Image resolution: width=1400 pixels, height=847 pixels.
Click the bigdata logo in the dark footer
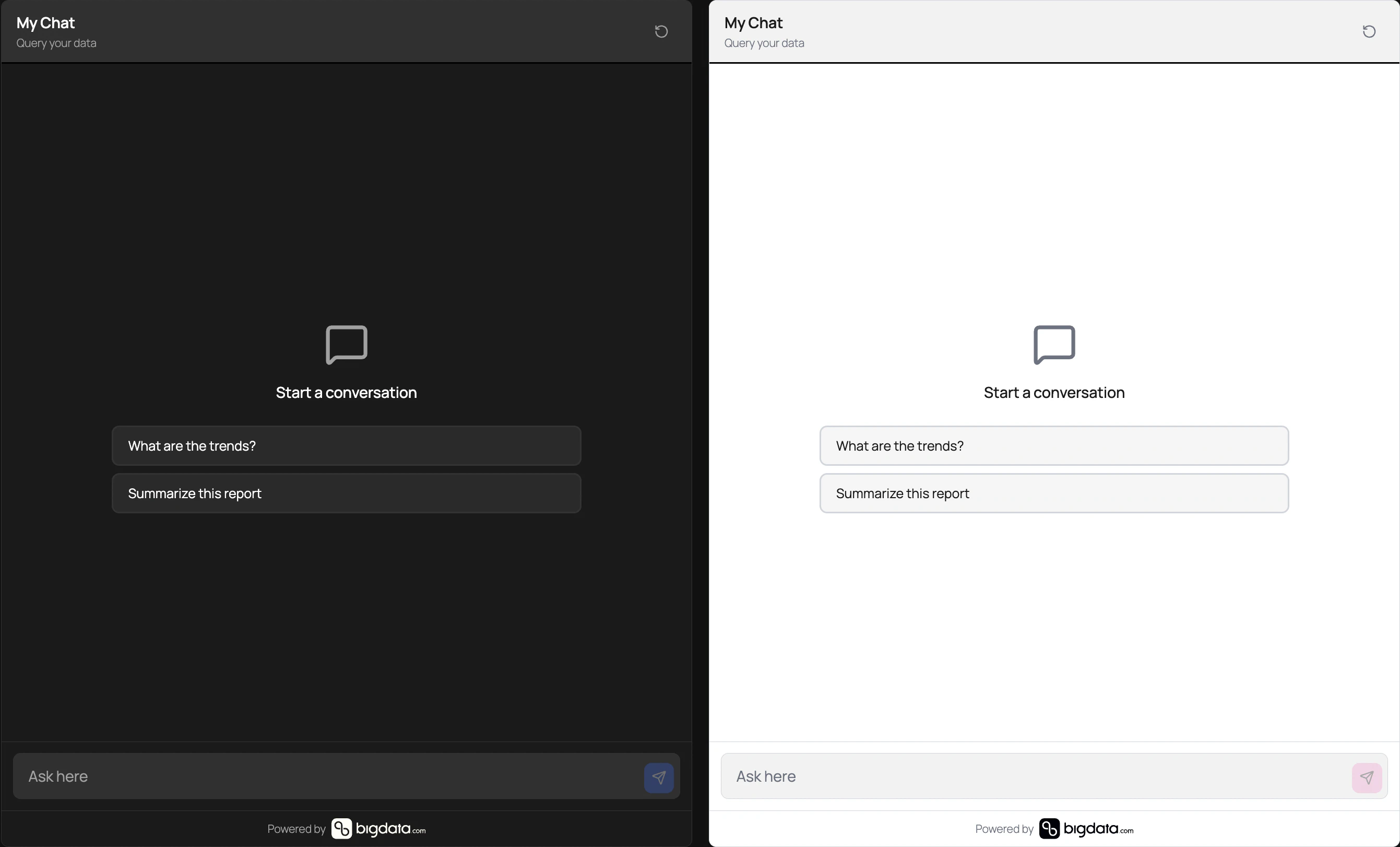point(378,828)
